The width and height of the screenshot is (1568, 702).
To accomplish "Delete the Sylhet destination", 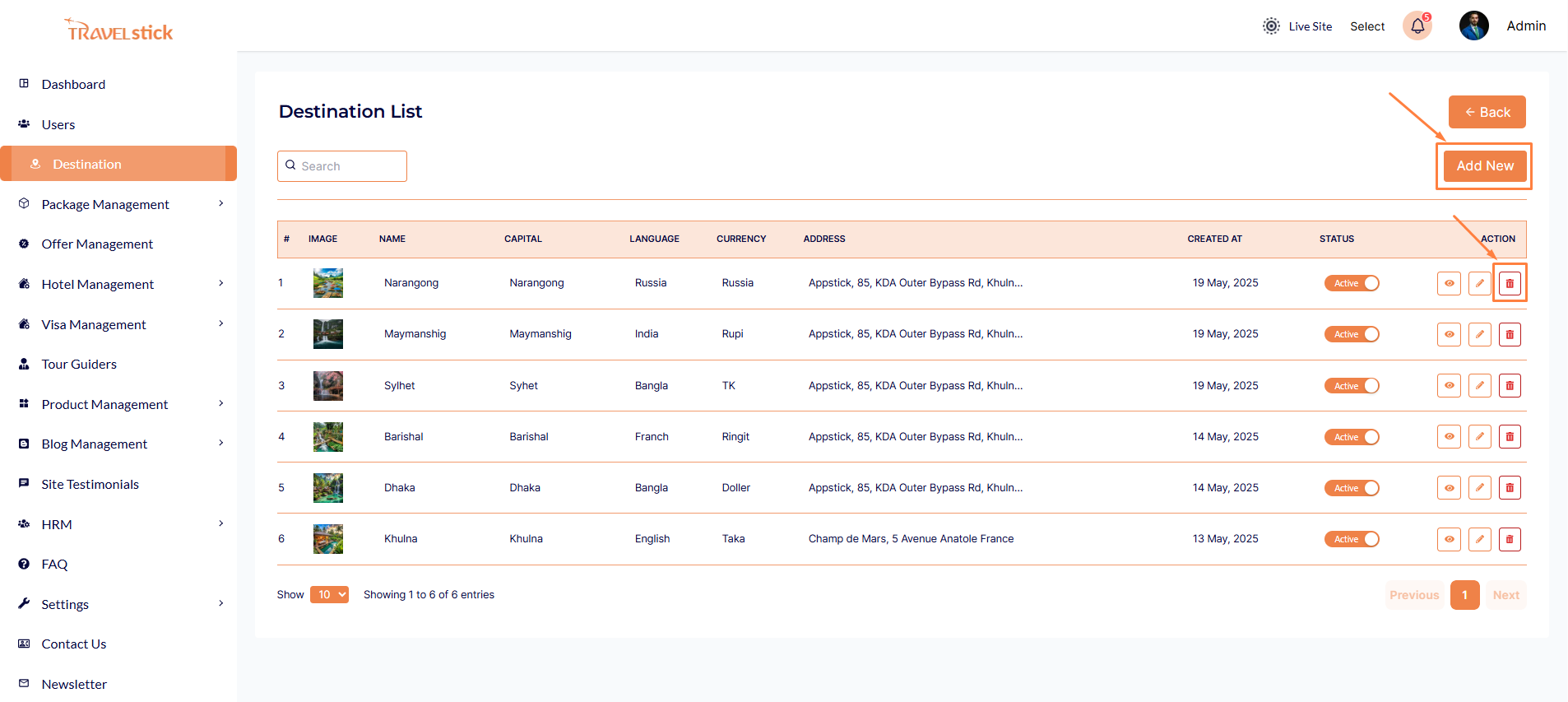I will pos(1510,385).
